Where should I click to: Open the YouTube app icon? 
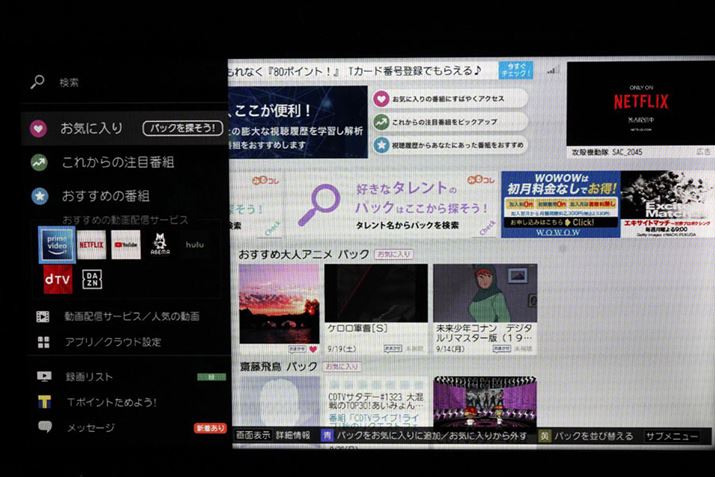(126, 244)
